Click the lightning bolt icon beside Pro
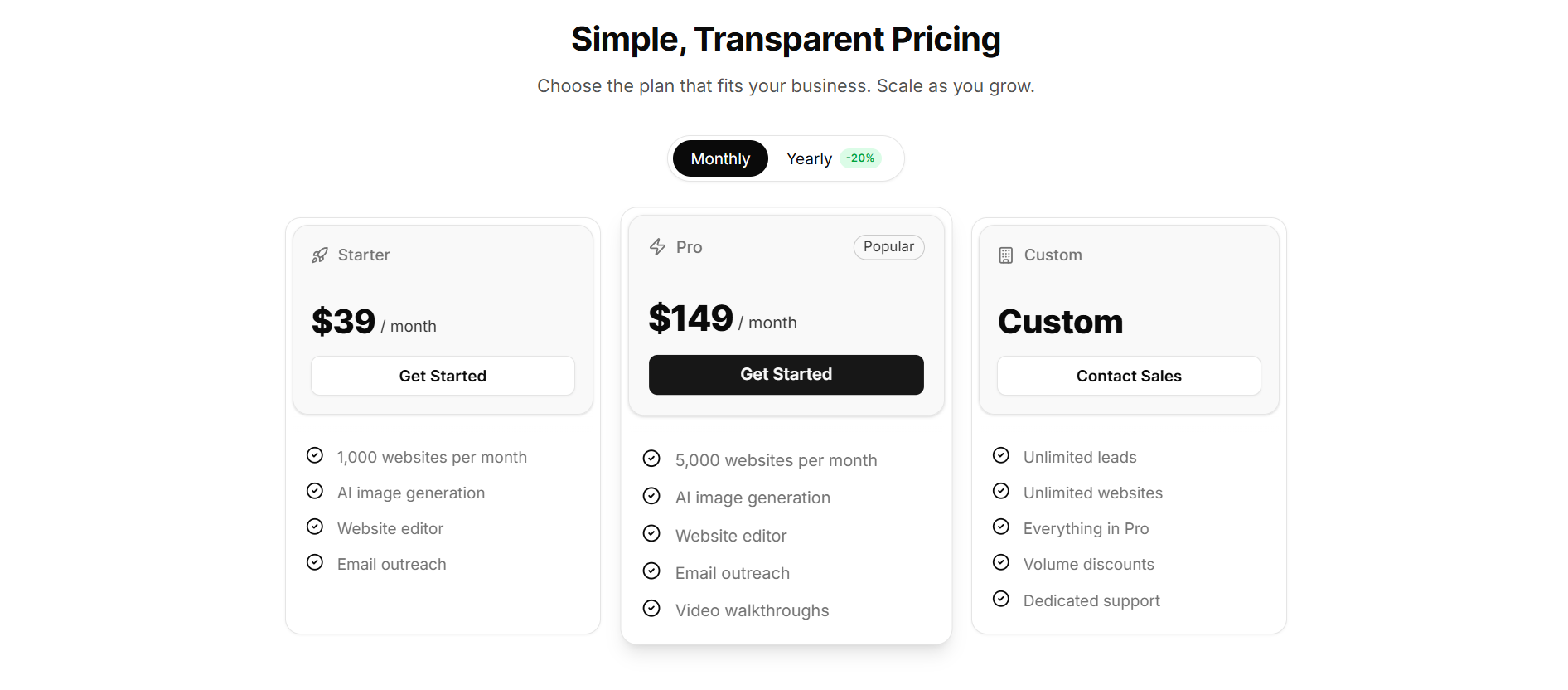Screen dimensions: 1568x690 pyautogui.click(x=656, y=246)
